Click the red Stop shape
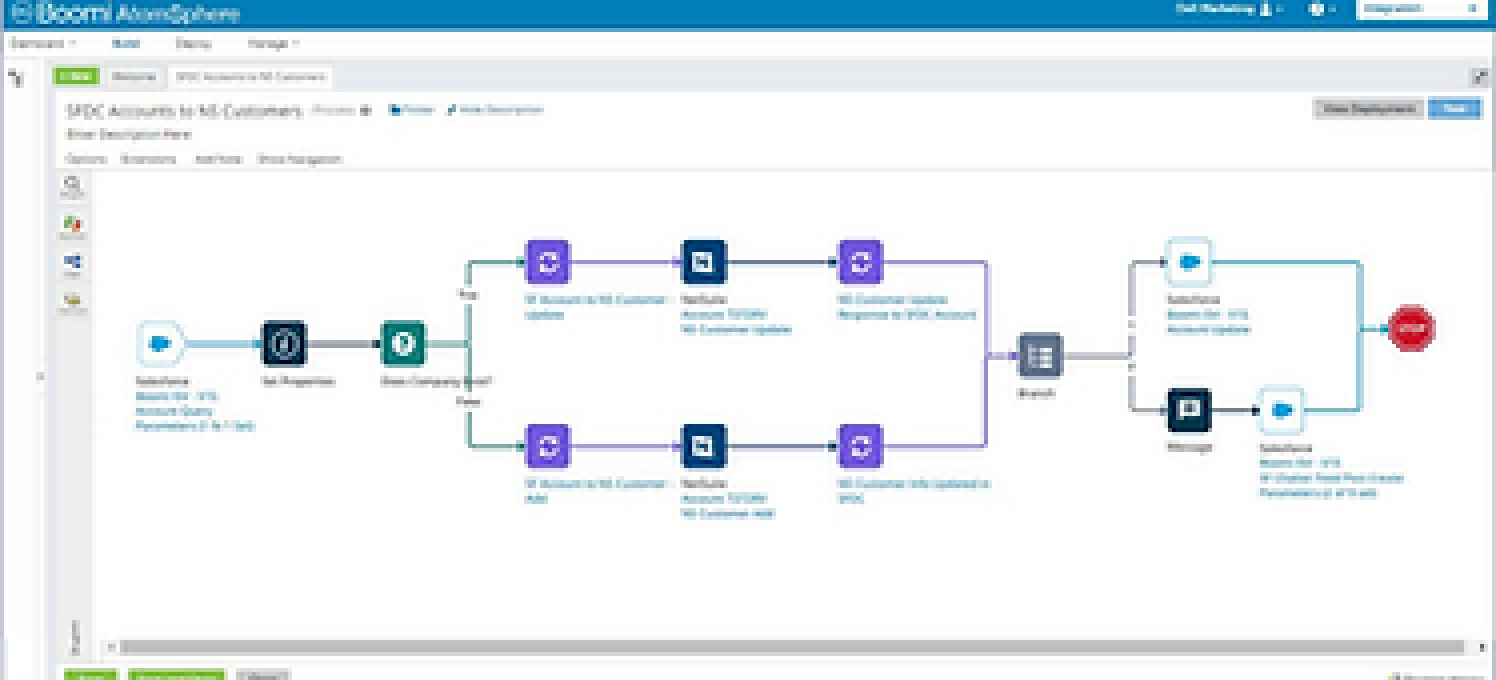The image size is (1496, 680). click(x=1411, y=328)
